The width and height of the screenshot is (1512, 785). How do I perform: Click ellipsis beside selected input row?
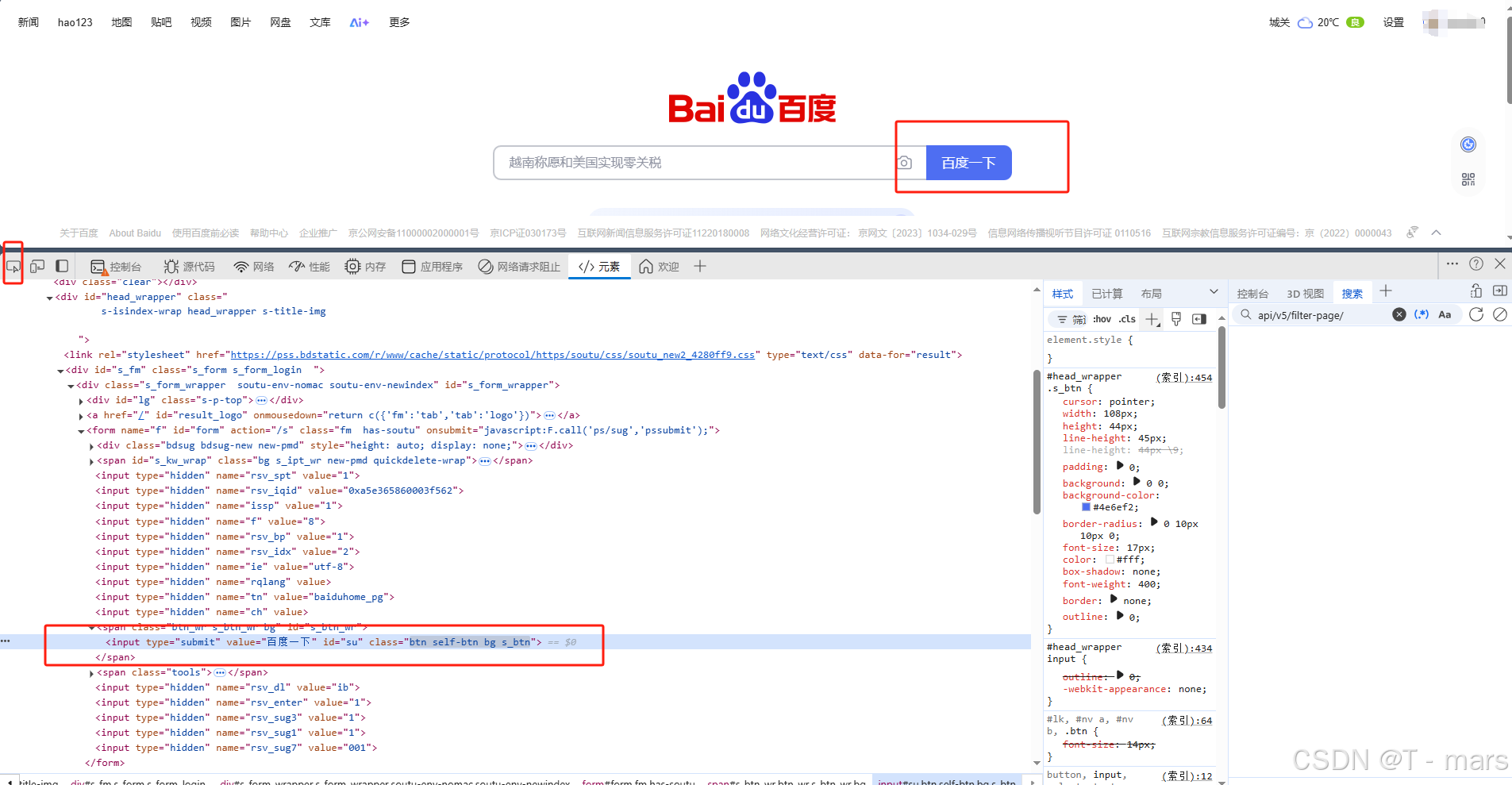(x=6, y=641)
